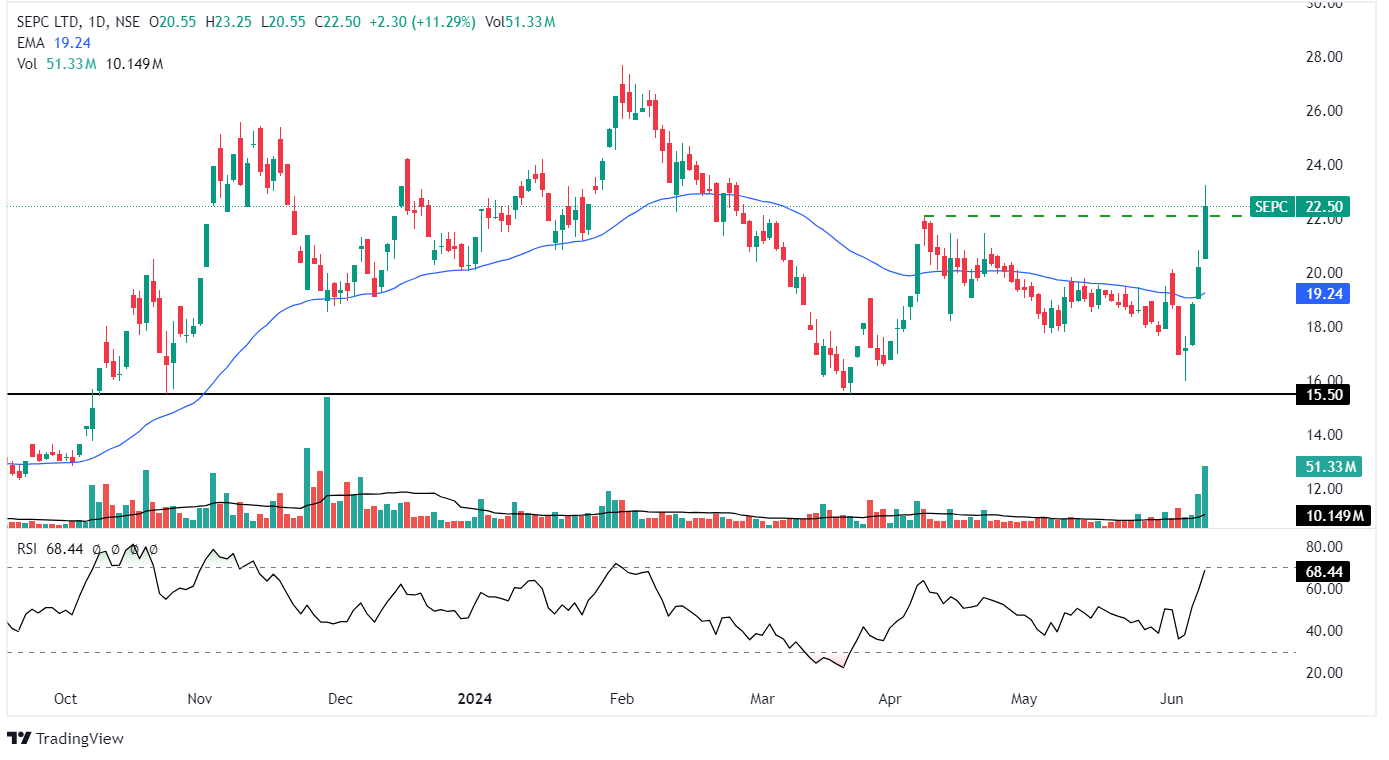
Task: Select the Vol indicator legend label
Action: (x=29, y=64)
